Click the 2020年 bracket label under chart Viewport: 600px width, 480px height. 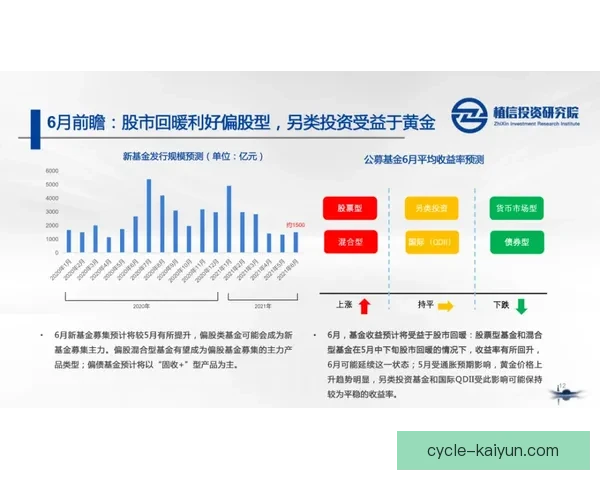142,306
